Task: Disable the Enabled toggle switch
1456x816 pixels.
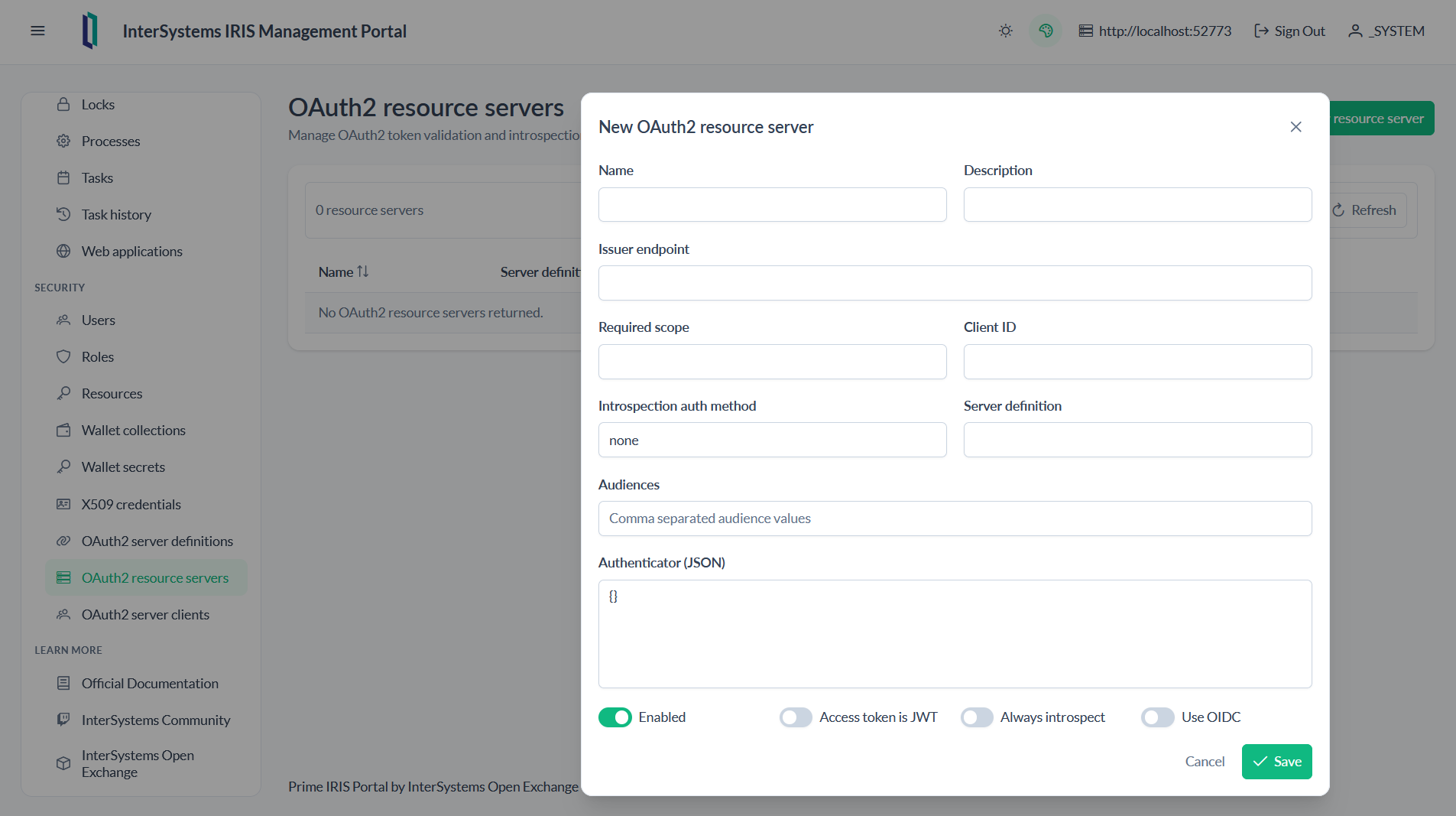Action: [x=615, y=717]
